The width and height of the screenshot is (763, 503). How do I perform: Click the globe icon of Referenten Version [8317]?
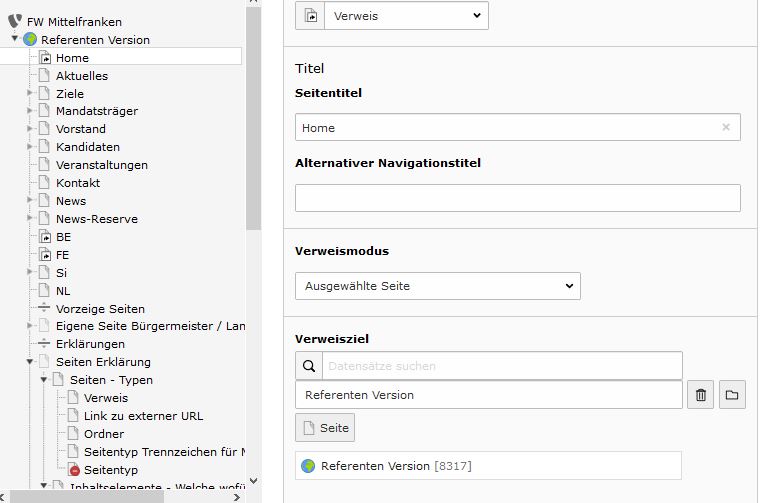[308, 466]
